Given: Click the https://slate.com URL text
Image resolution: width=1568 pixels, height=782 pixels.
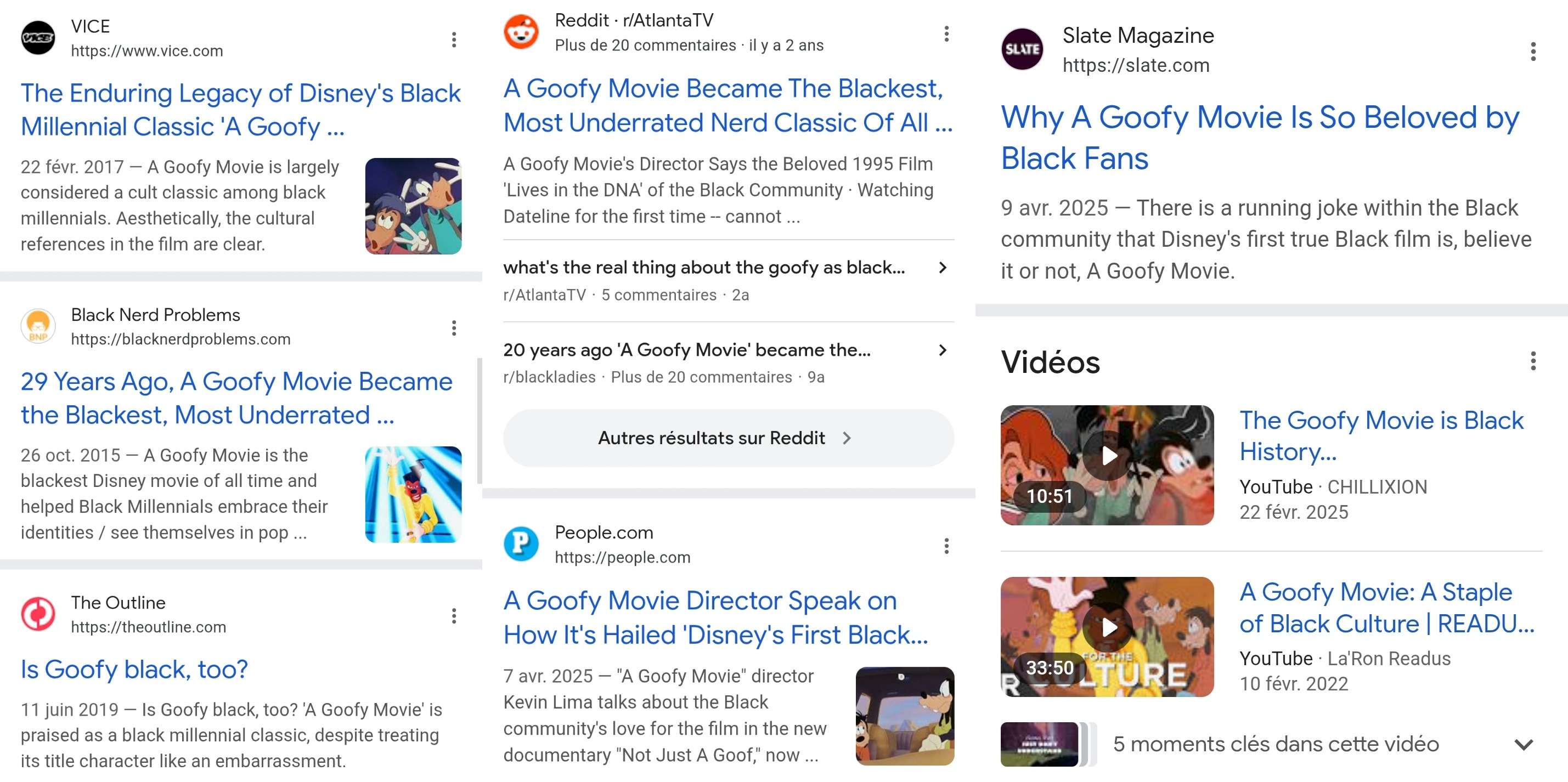Looking at the screenshot, I should (1136, 65).
